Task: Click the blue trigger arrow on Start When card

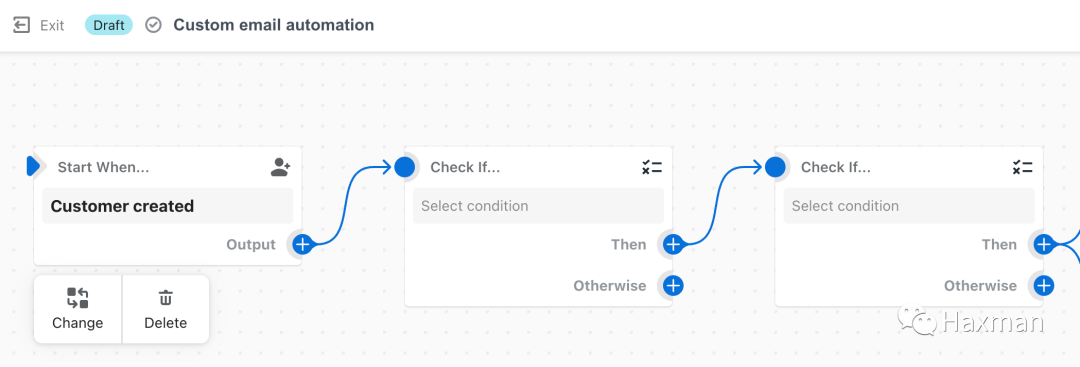Action: (x=33, y=166)
